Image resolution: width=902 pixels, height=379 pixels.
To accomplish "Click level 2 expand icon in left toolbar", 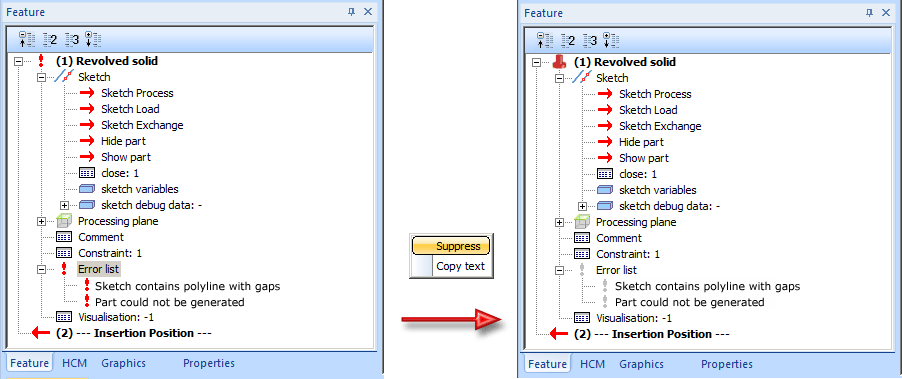I will point(50,39).
